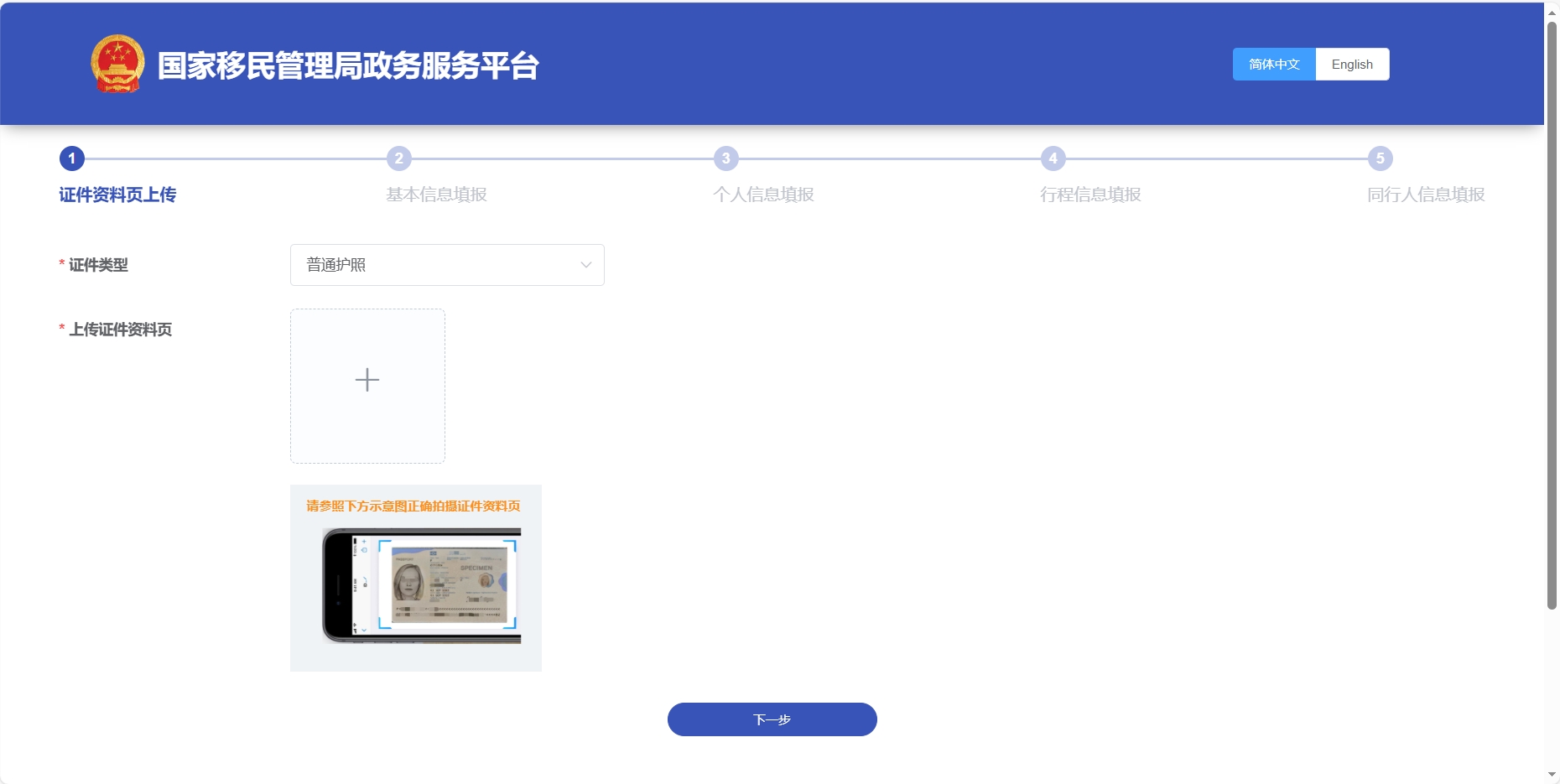The image size is (1560, 784).
Task: Click step 3 circle in progress bar
Action: click(x=726, y=158)
